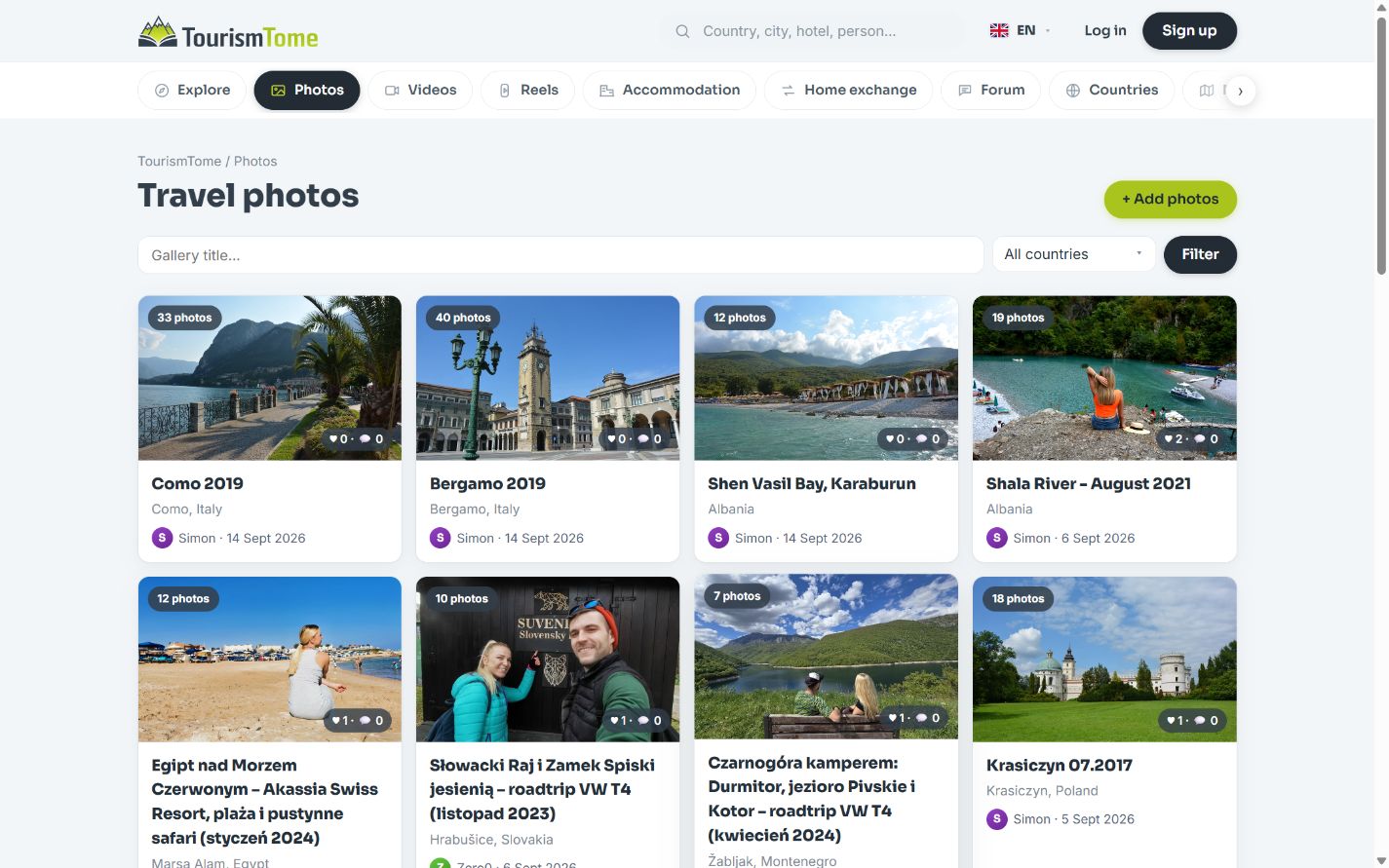Go to the Reels tab
1389x868 pixels.
point(527,91)
